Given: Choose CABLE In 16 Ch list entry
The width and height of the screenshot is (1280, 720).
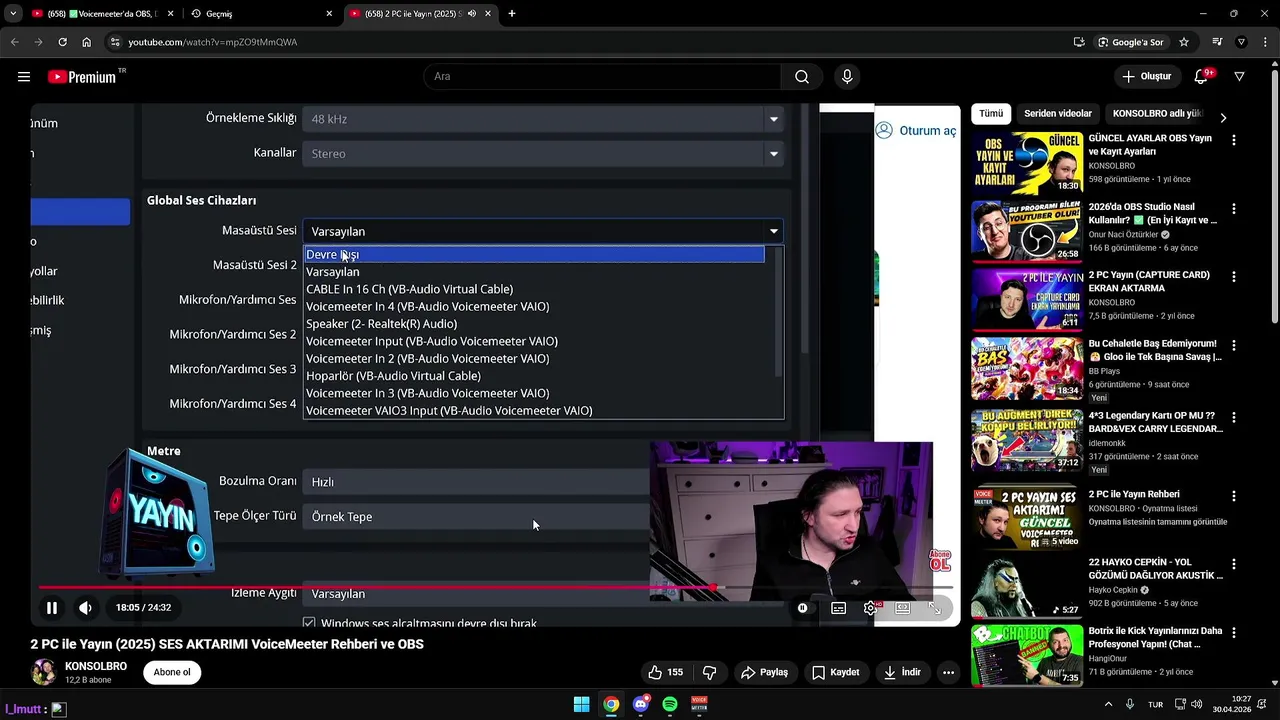Looking at the screenshot, I should coord(409,289).
